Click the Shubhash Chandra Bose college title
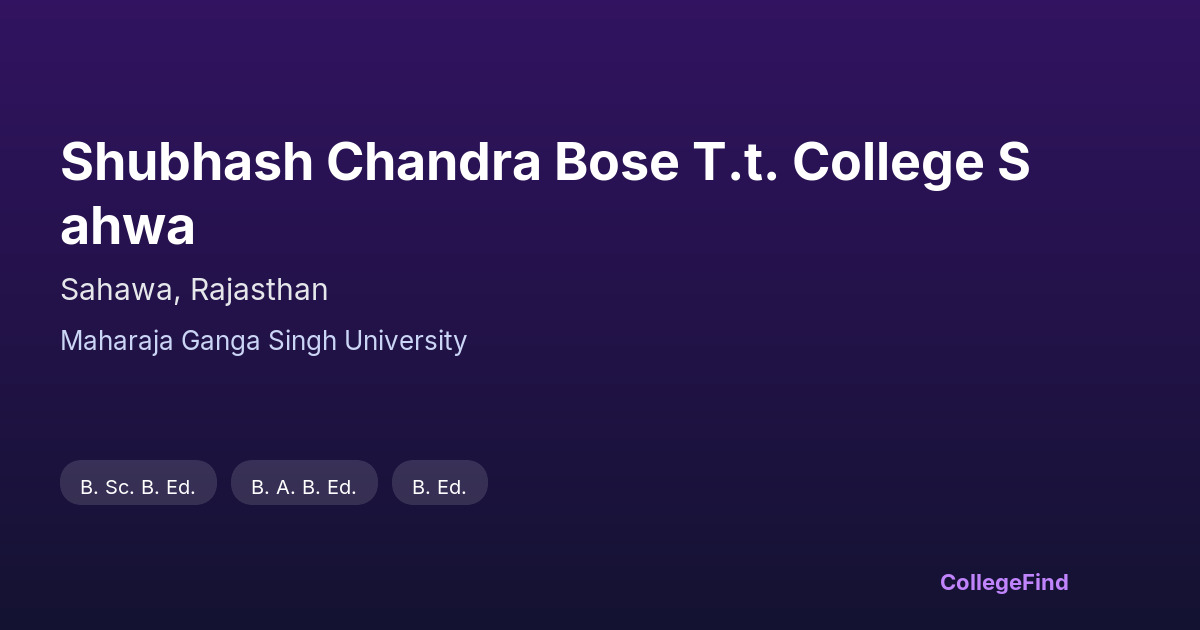 tap(545, 162)
